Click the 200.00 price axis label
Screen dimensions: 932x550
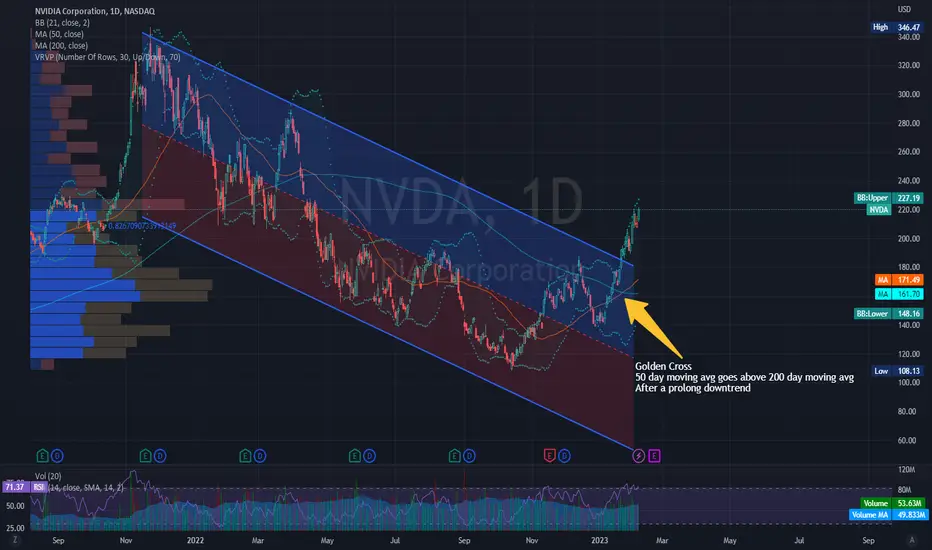point(909,238)
